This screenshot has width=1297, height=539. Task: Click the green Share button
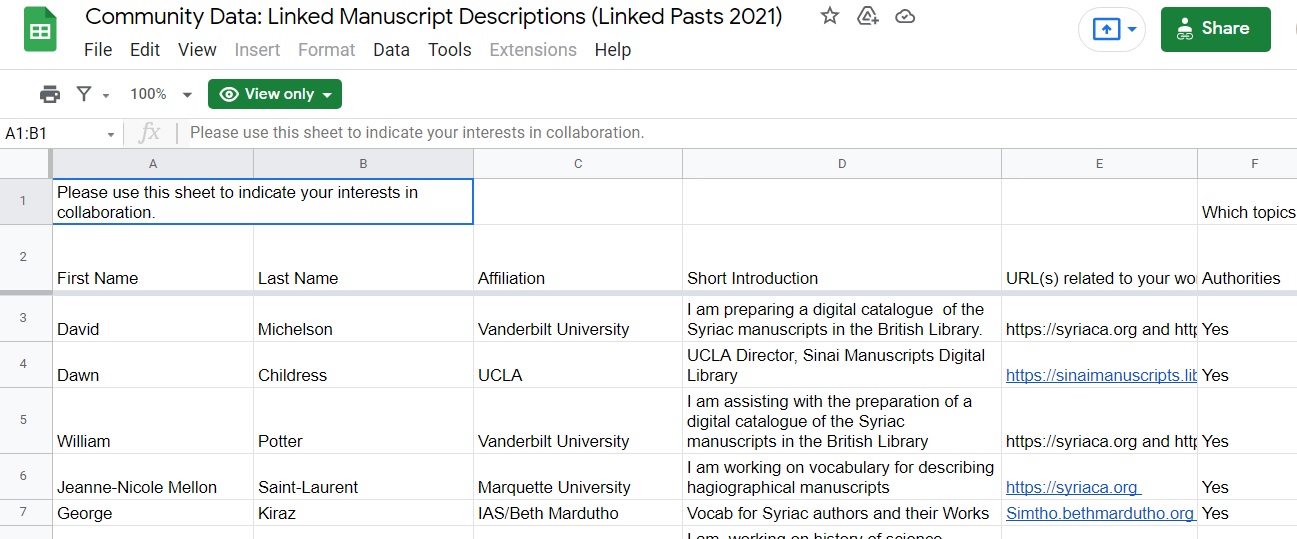tap(1215, 29)
